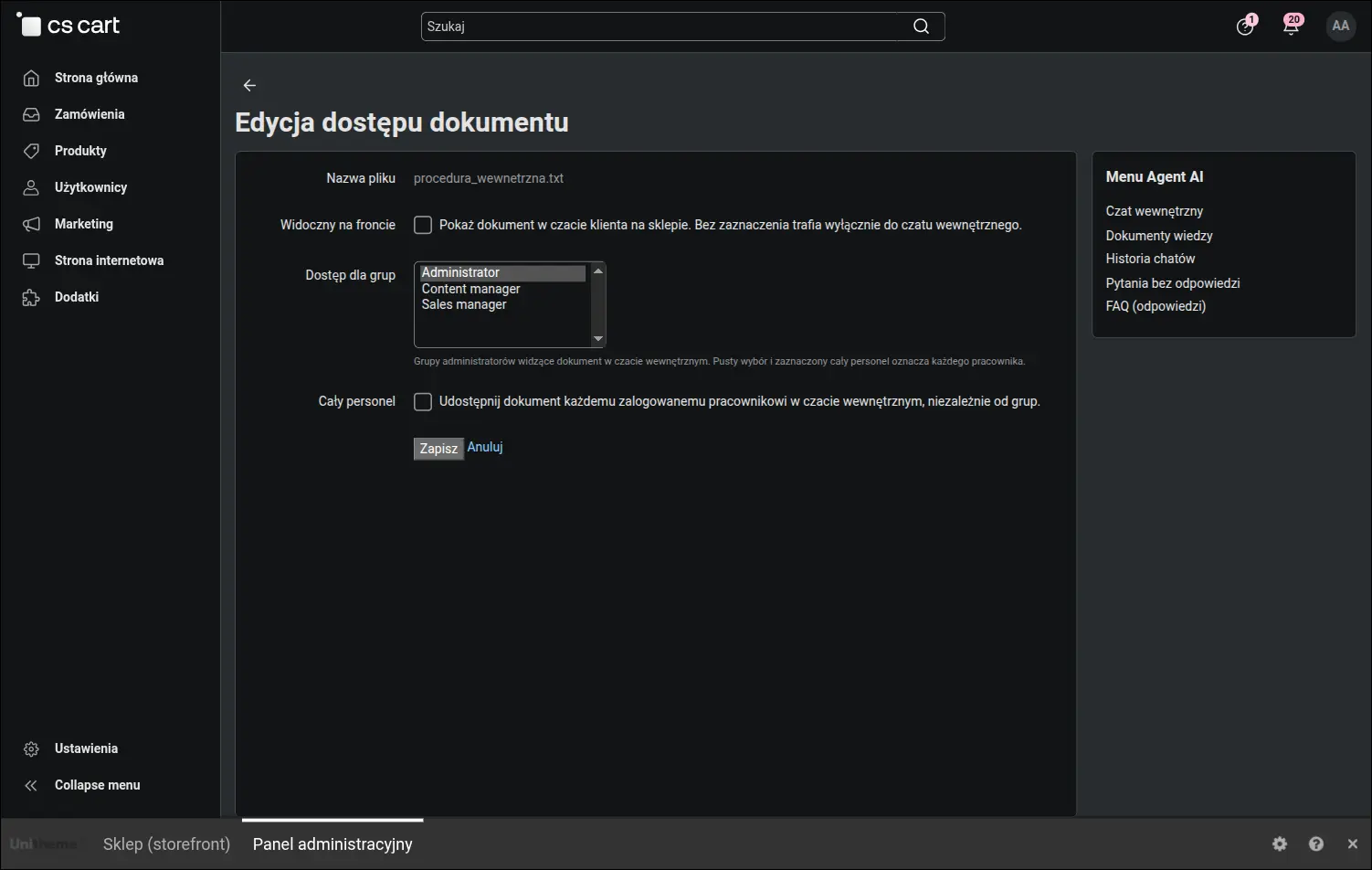
Task: Switch to Sklep (storefront) tab
Action: pos(166,843)
